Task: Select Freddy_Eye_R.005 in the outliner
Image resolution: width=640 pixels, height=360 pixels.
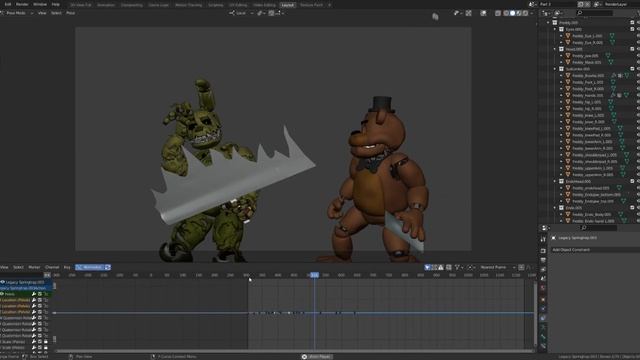Action: click(587, 42)
